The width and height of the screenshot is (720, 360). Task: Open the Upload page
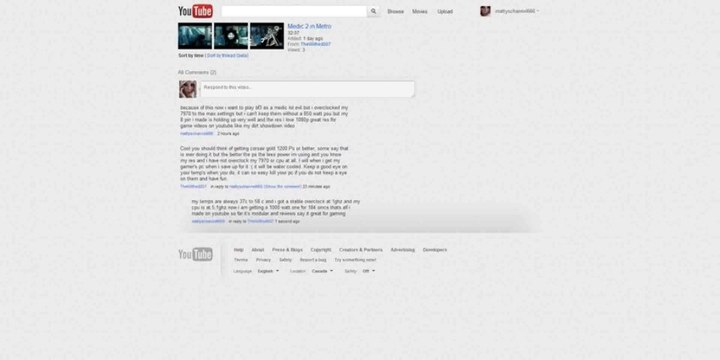click(x=445, y=11)
